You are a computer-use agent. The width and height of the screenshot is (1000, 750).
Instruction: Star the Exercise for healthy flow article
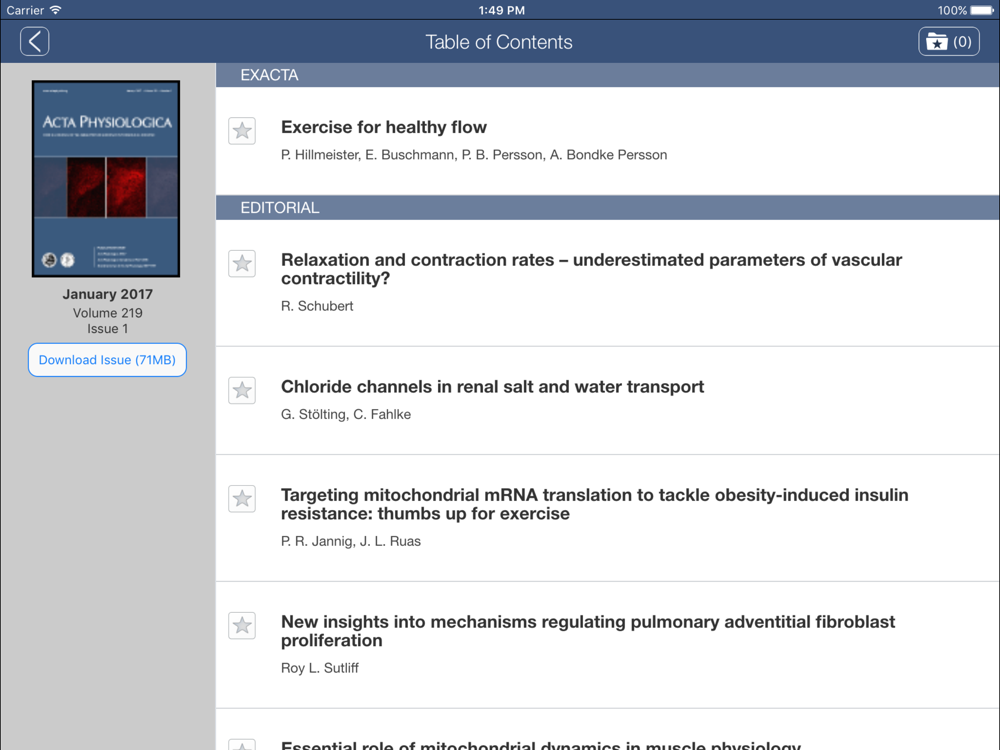point(242,131)
